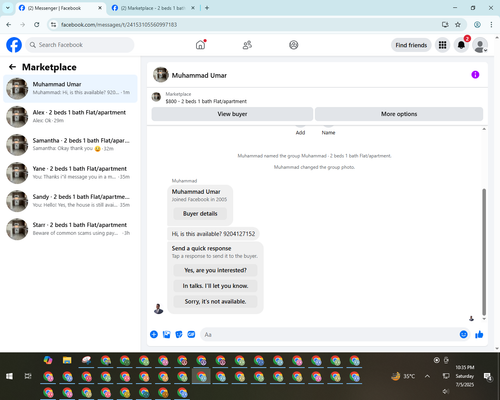The image size is (500, 400).
Task: Open a new browser tab
Action: (x=207, y=8)
